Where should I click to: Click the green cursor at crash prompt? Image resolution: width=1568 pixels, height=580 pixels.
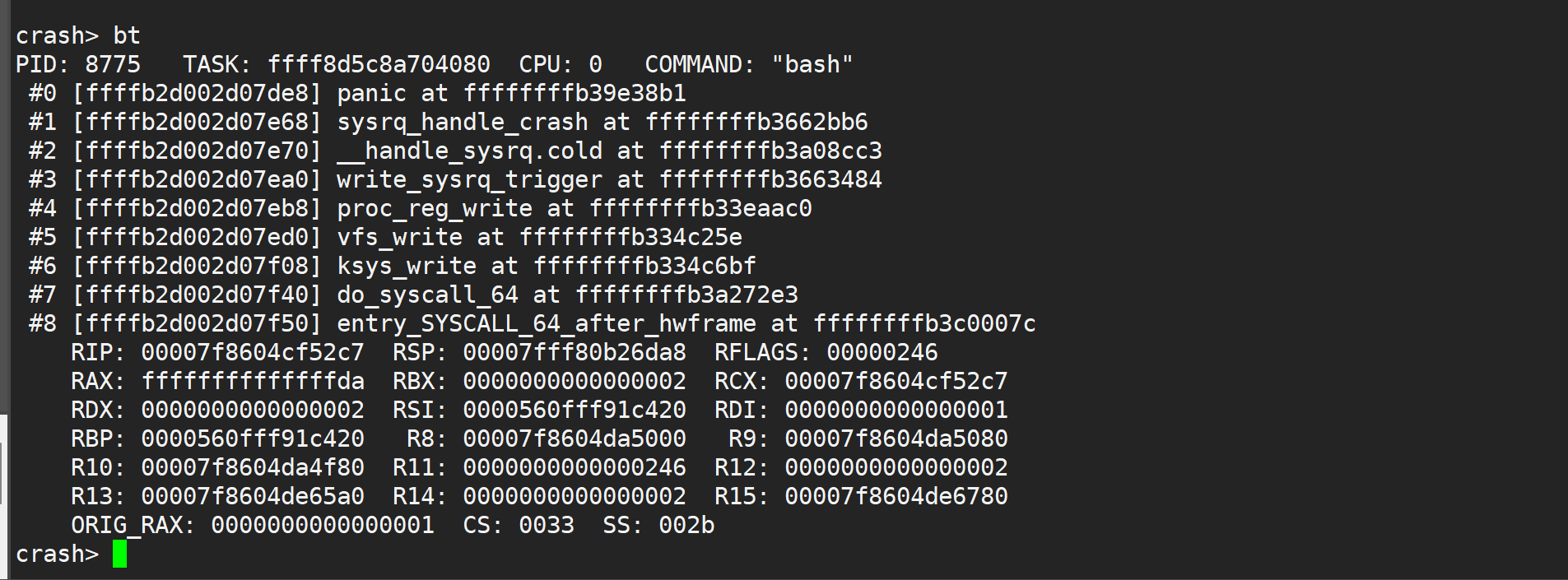[x=119, y=554]
